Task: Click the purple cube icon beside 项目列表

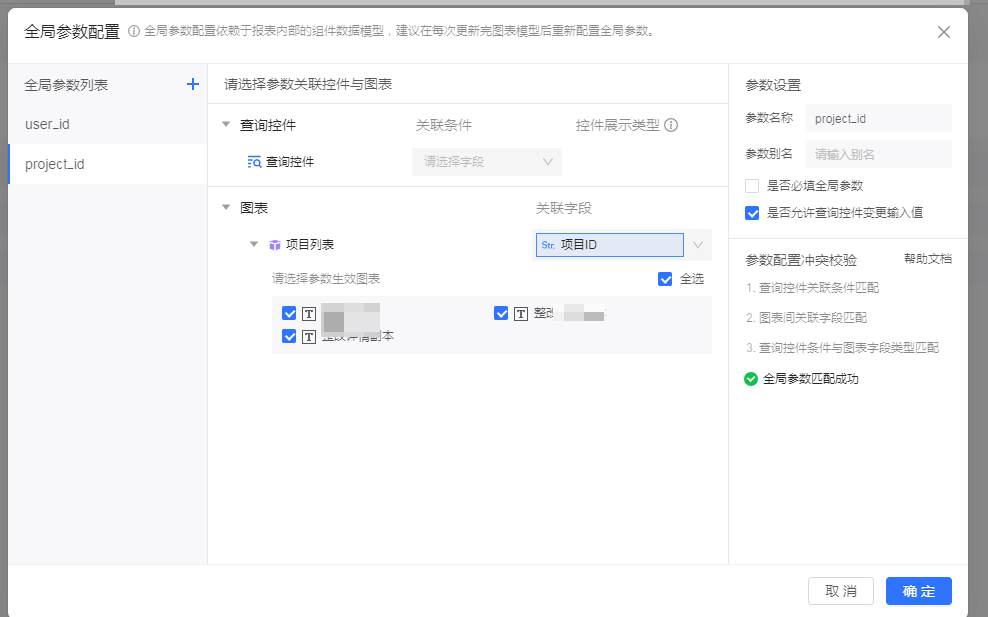Action: pos(275,245)
